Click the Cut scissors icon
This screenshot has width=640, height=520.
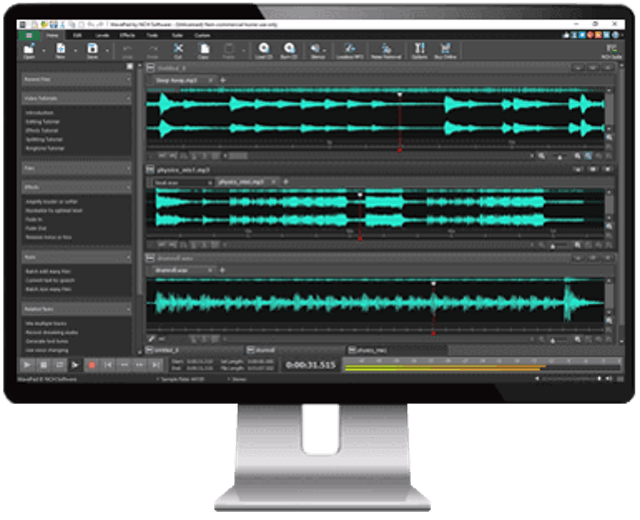(x=178, y=49)
